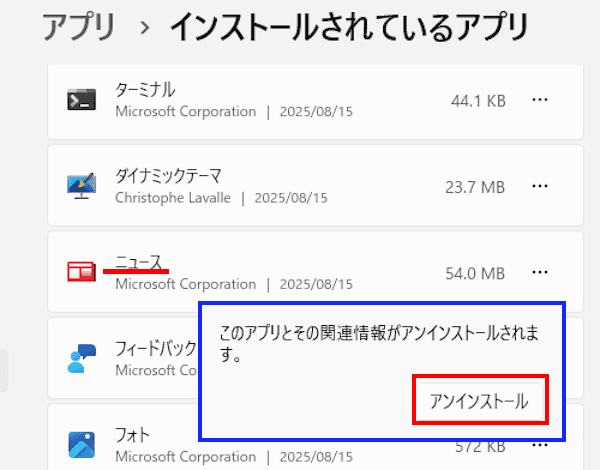The image size is (600, 470).
Task: Click Christophe Lavalle publisher text
Action: coord(173,198)
